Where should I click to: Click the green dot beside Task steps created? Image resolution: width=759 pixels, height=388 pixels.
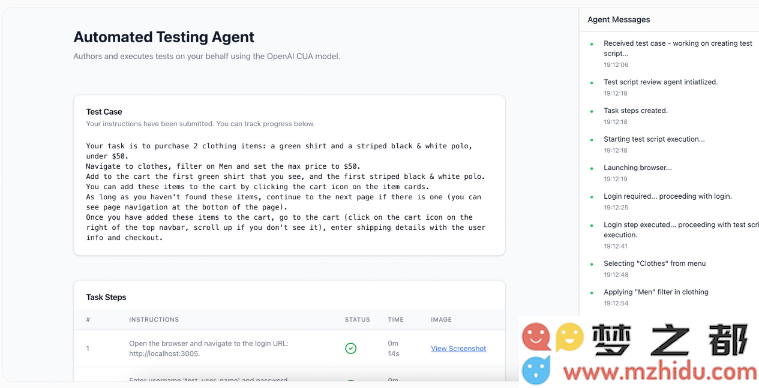[x=591, y=111]
